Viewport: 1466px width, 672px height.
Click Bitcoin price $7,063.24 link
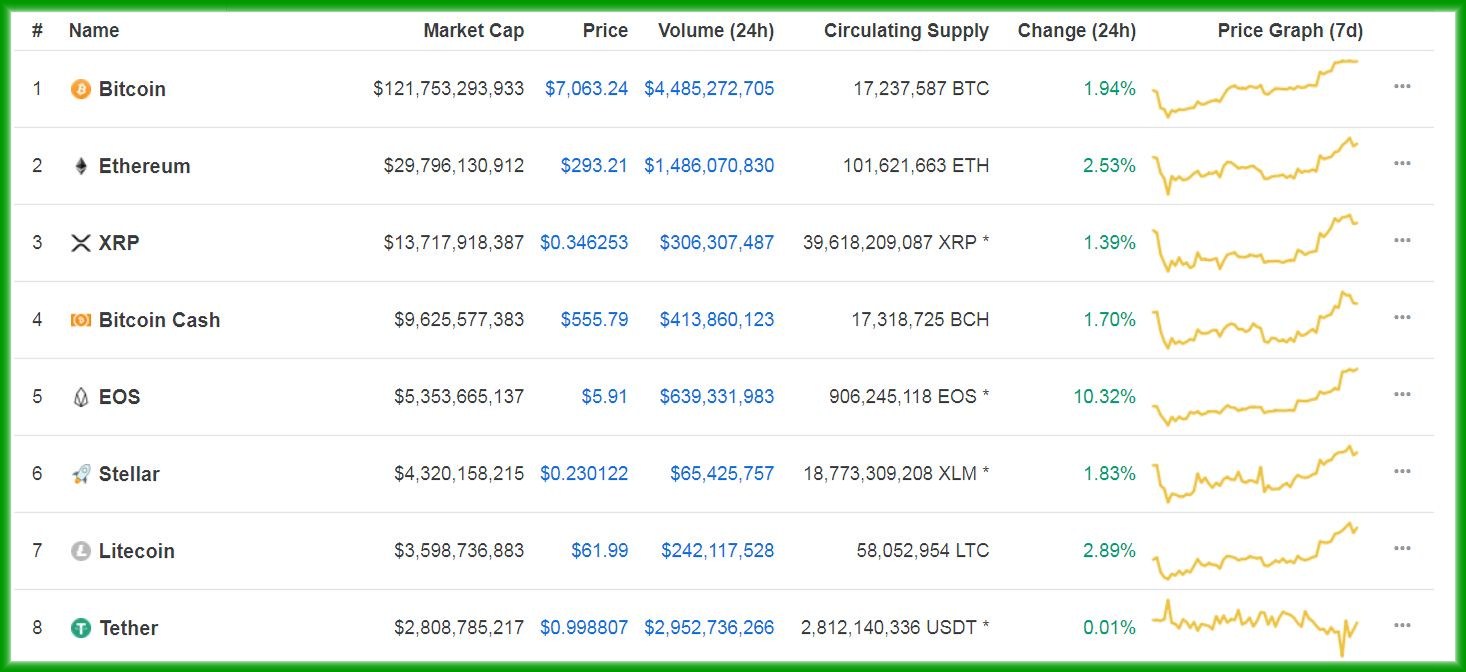tap(586, 89)
